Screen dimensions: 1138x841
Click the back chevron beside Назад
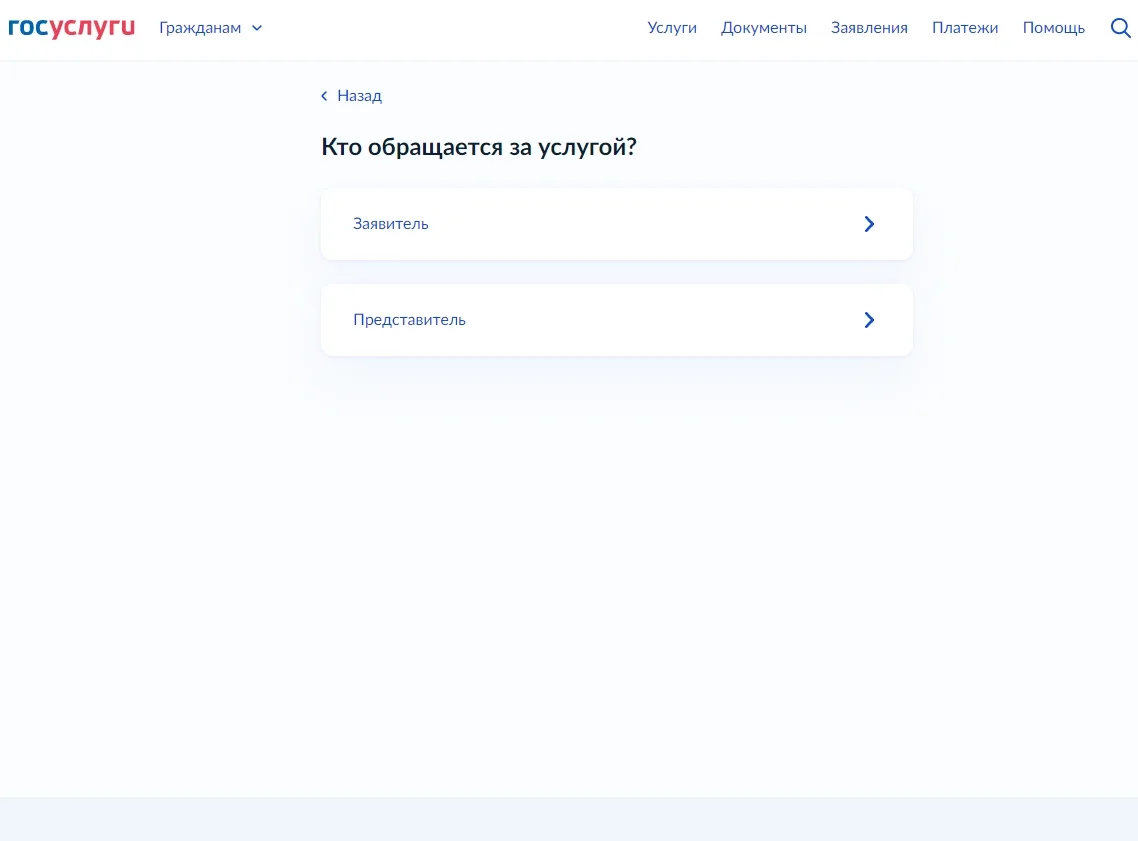(x=324, y=96)
